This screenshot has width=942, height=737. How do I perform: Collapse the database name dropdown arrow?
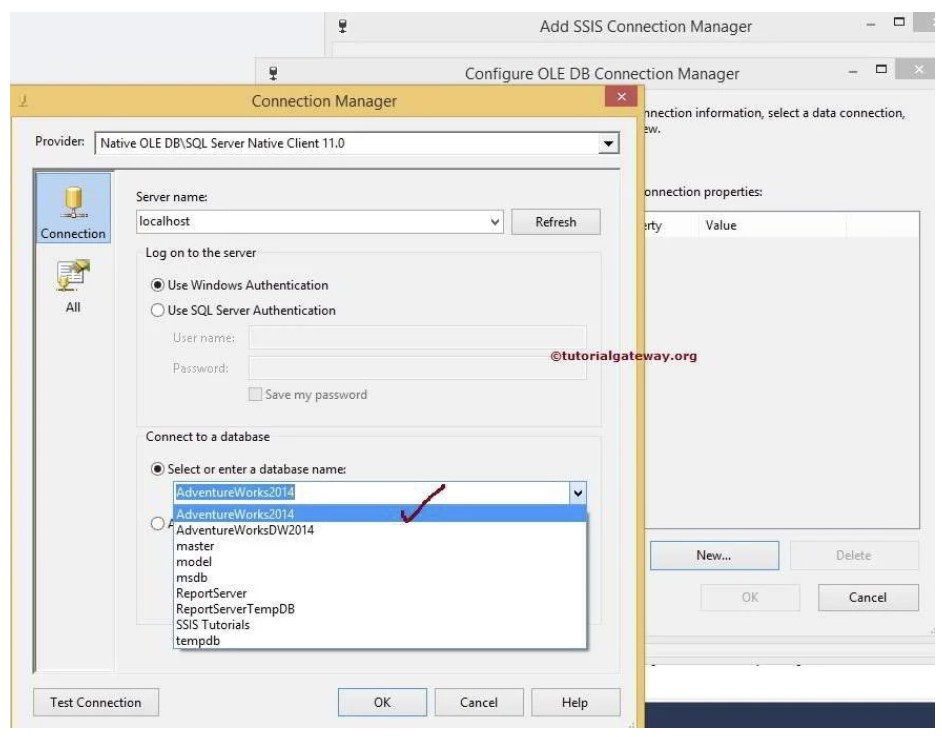577,493
